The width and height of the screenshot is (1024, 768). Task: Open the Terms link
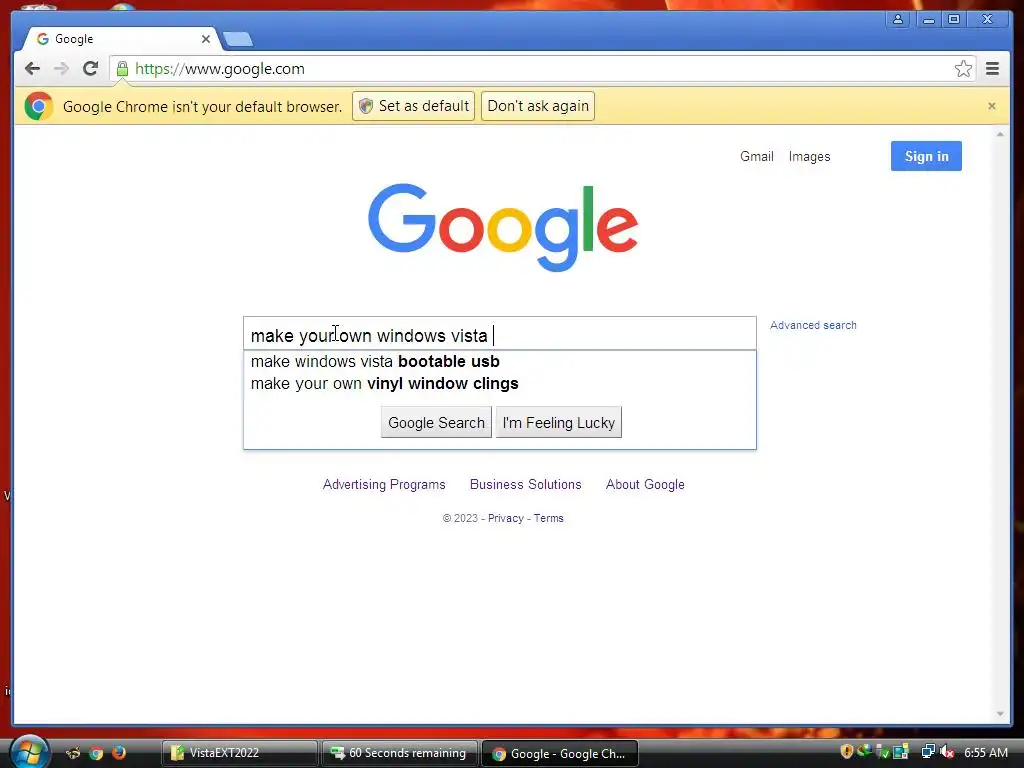pyautogui.click(x=549, y=518)
